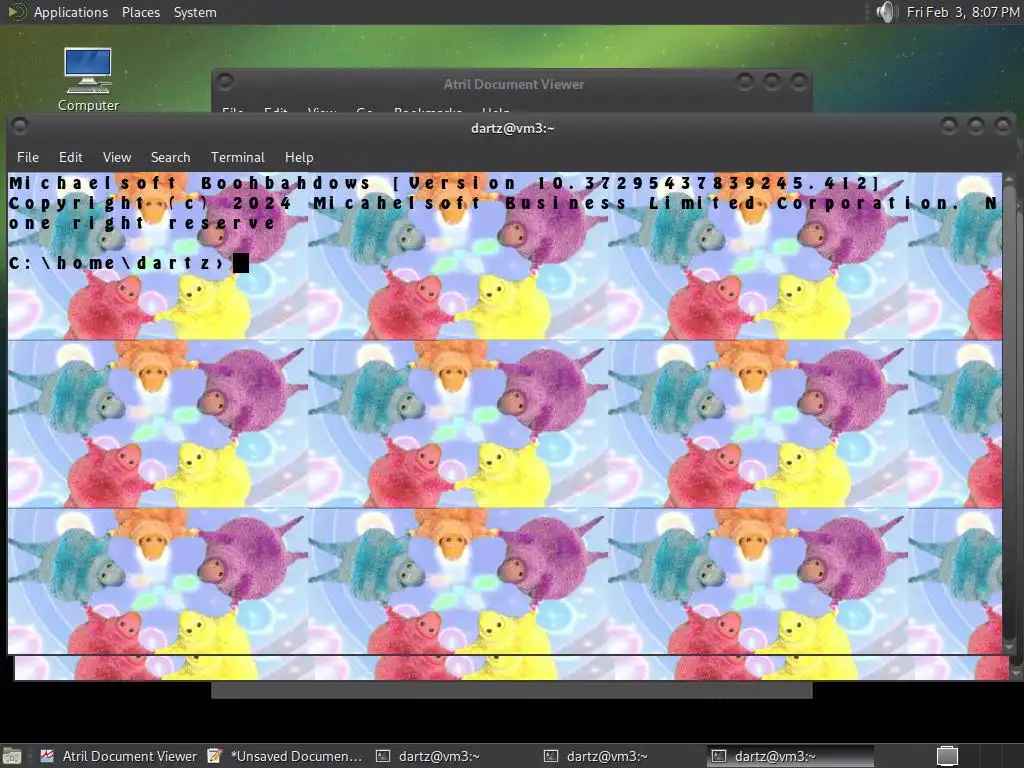Click the terminal window menu button at title bar left

pyautogui.click(x=20, y=125)
